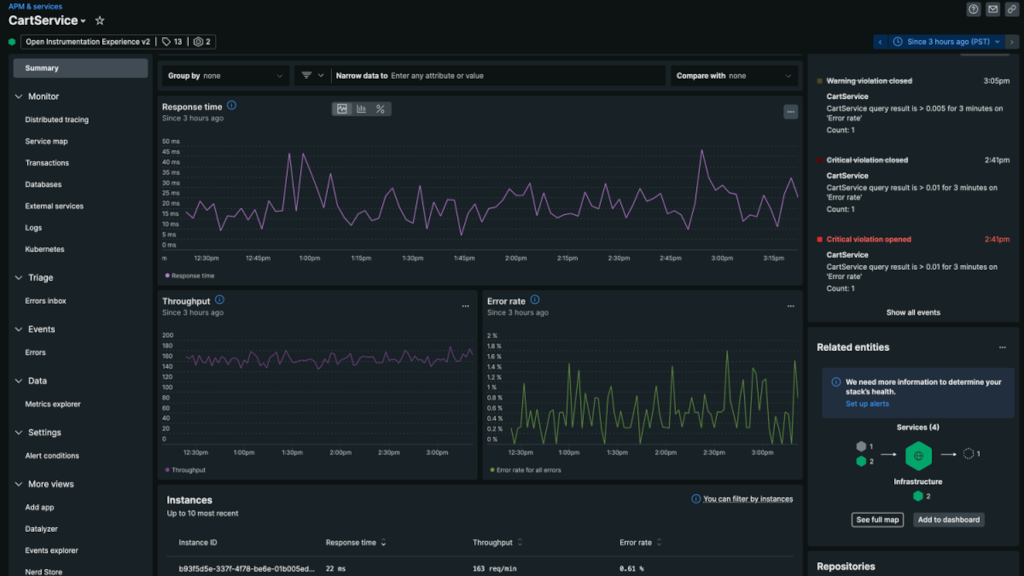1024x576 pixels.
Task: Star the CartService entity
Action: pyautogui.click(x=99, y=20)
